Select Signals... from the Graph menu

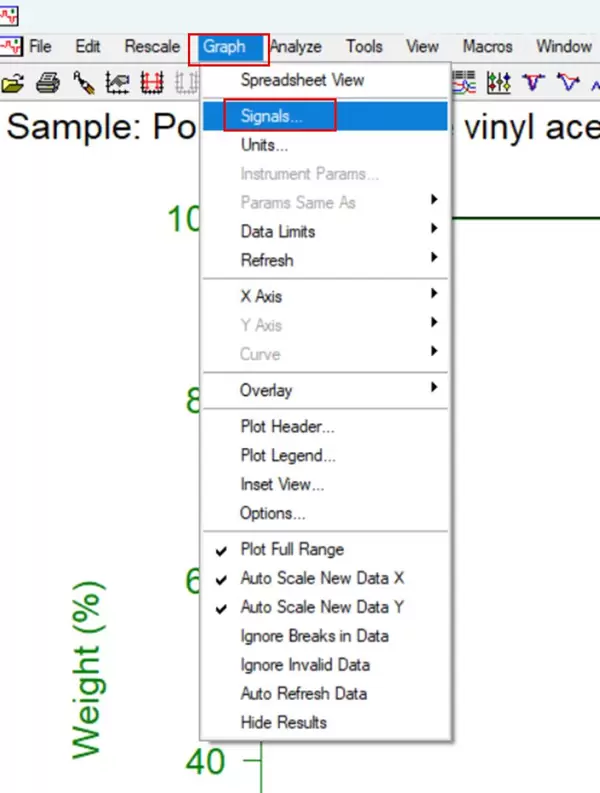(x=272, y=116)
